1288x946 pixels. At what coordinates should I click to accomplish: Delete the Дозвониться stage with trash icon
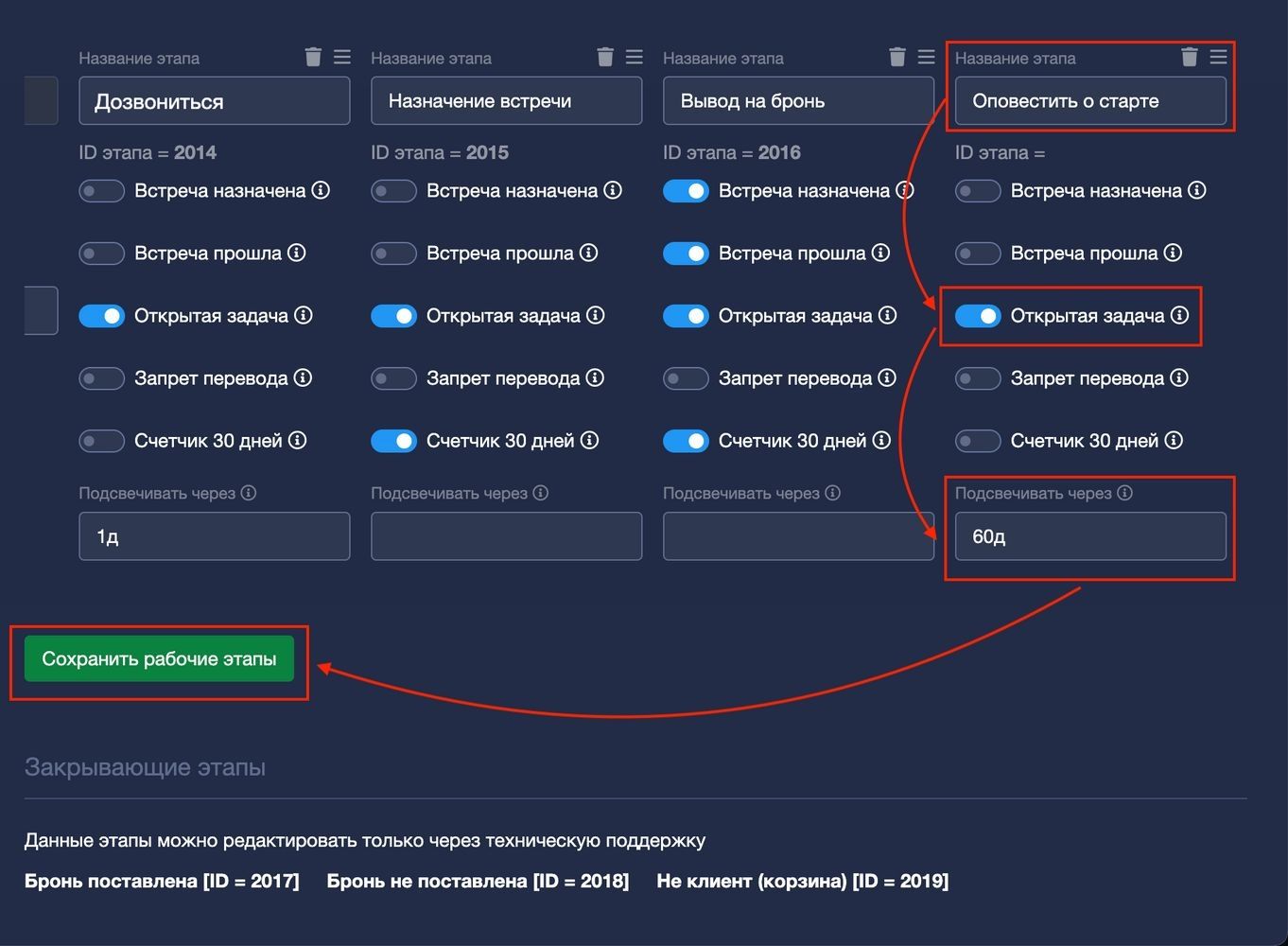(x=313, y=58)
